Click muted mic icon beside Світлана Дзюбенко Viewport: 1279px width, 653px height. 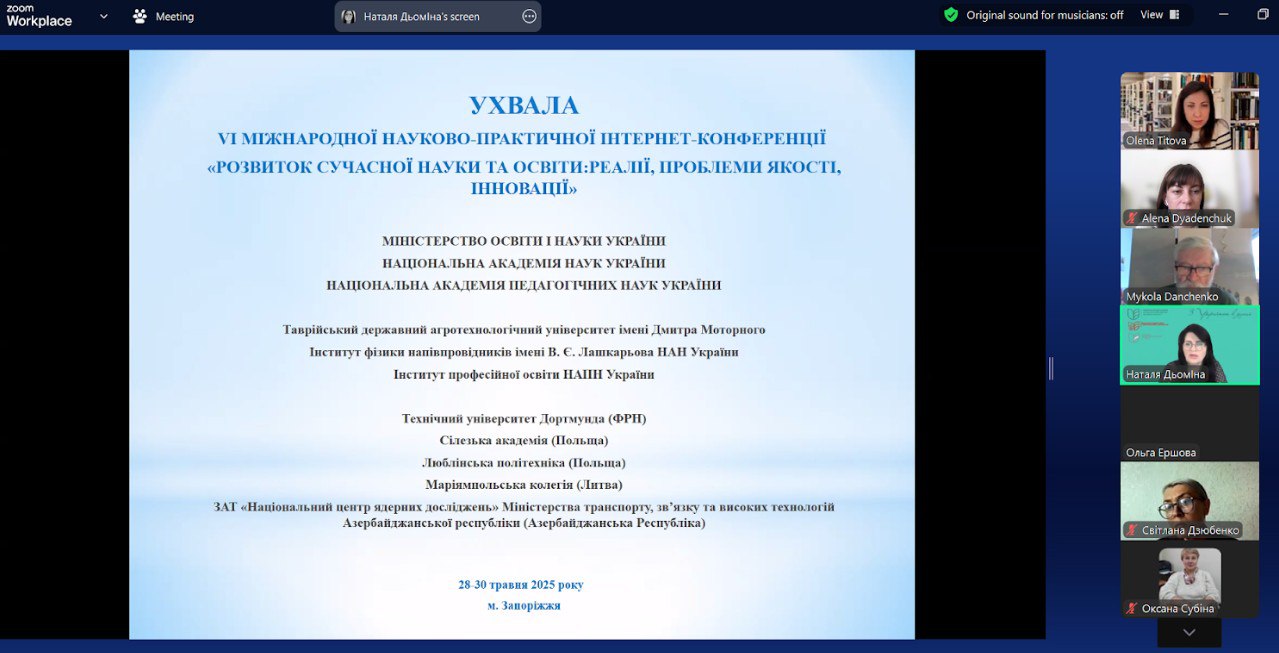1132,530
